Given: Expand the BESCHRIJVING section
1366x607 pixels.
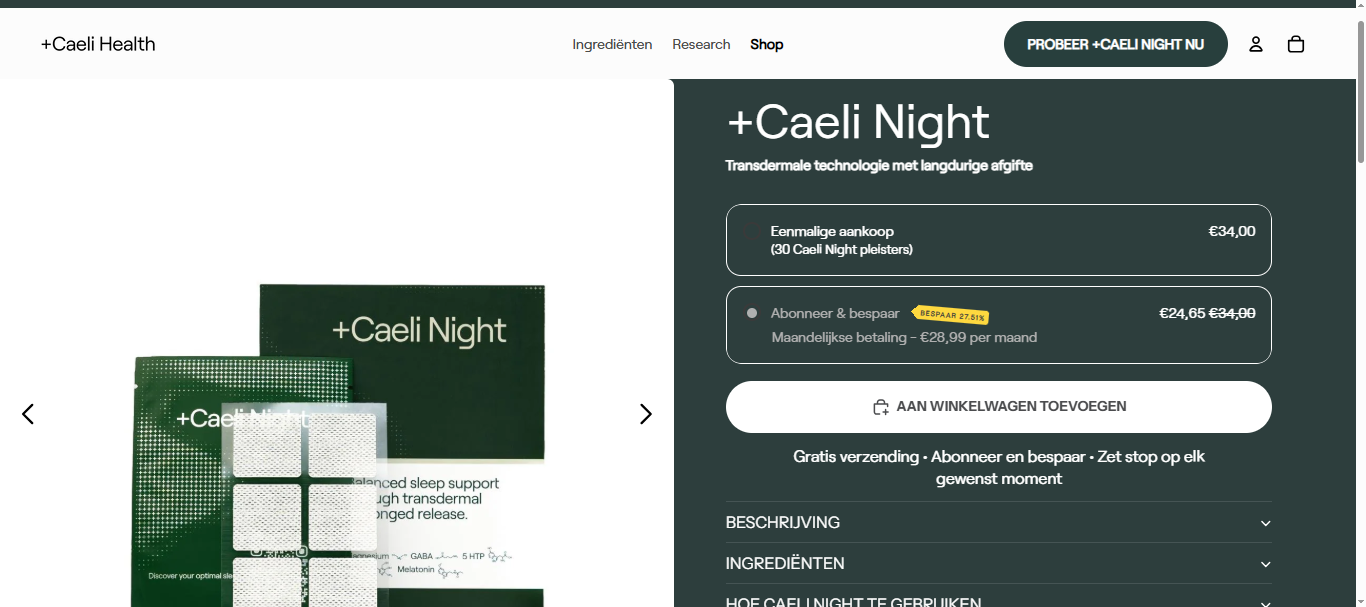Looking at the screenshot, I should pyautogui.click(x=998, y=522).
